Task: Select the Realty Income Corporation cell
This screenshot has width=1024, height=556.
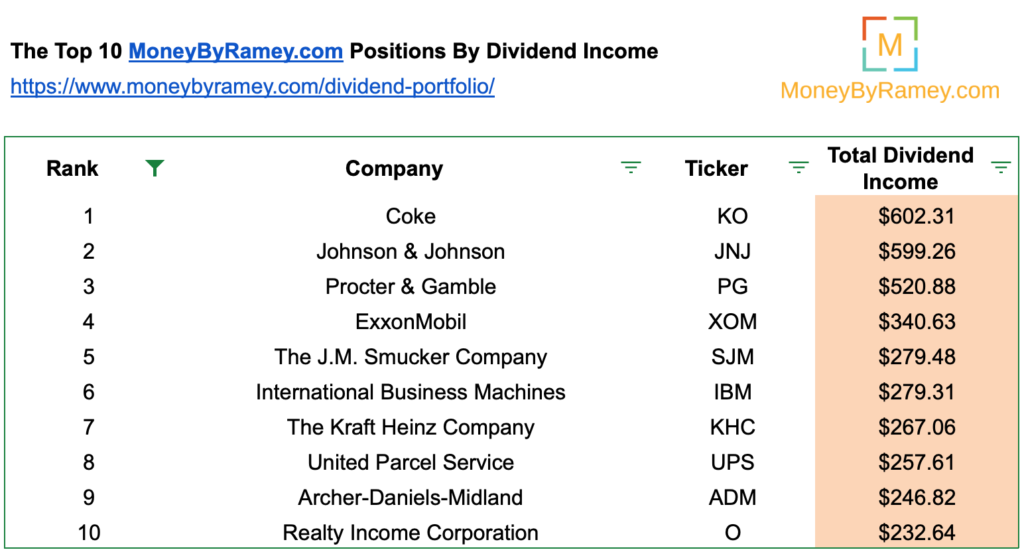Action: pyautogui.click(x=410, y=532)
